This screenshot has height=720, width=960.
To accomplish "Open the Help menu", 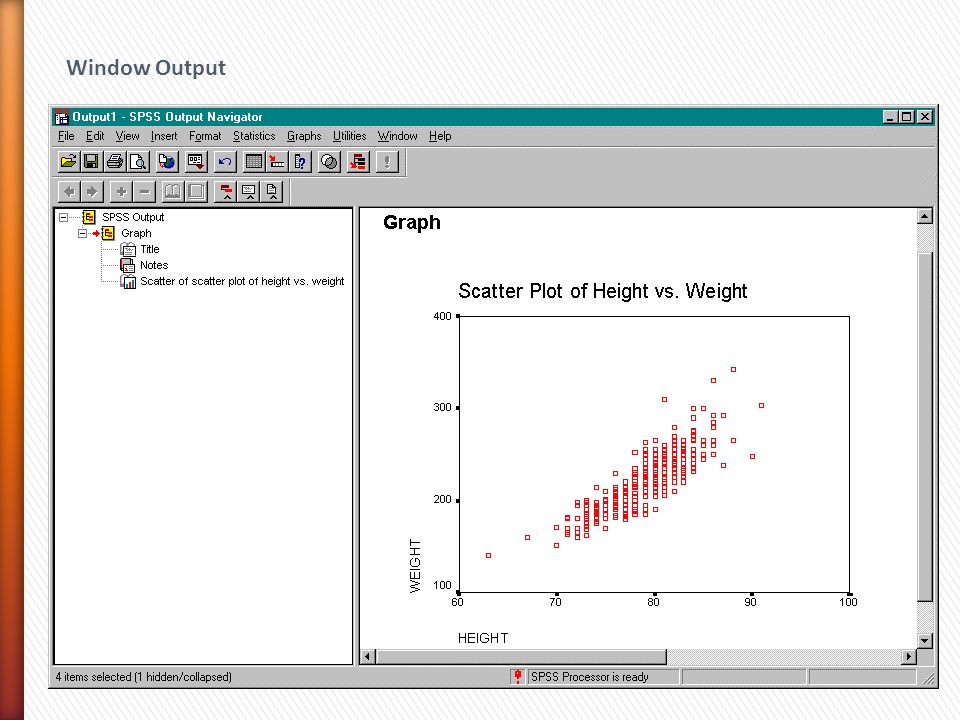I will [440, 136].
